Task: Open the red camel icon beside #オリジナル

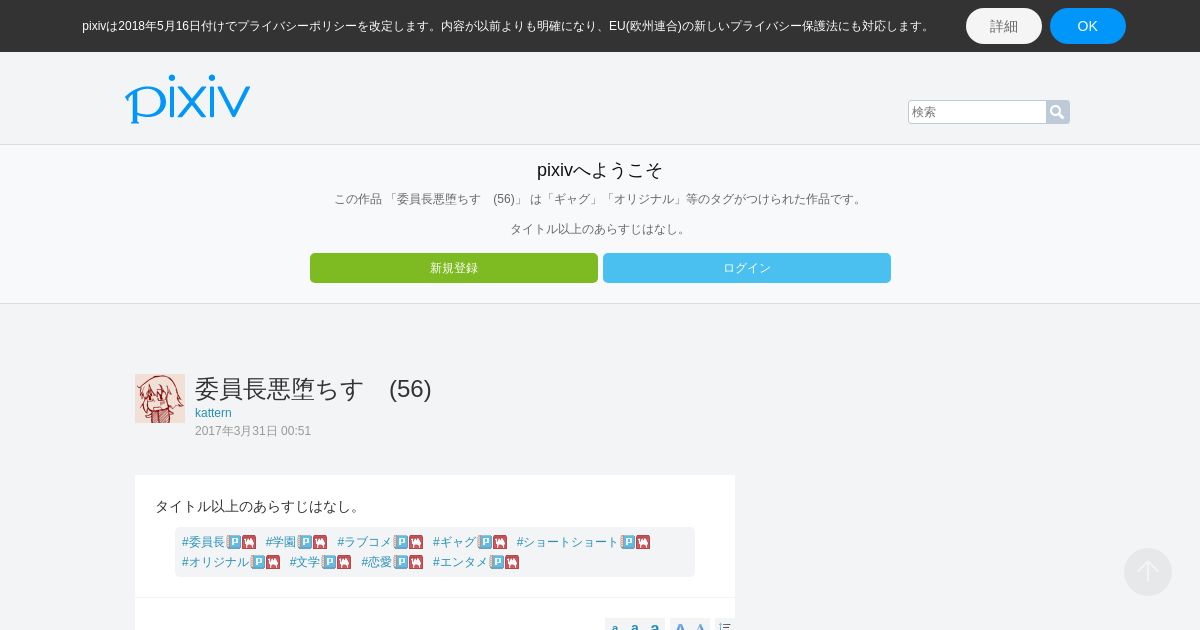Action: pos(273,562)
